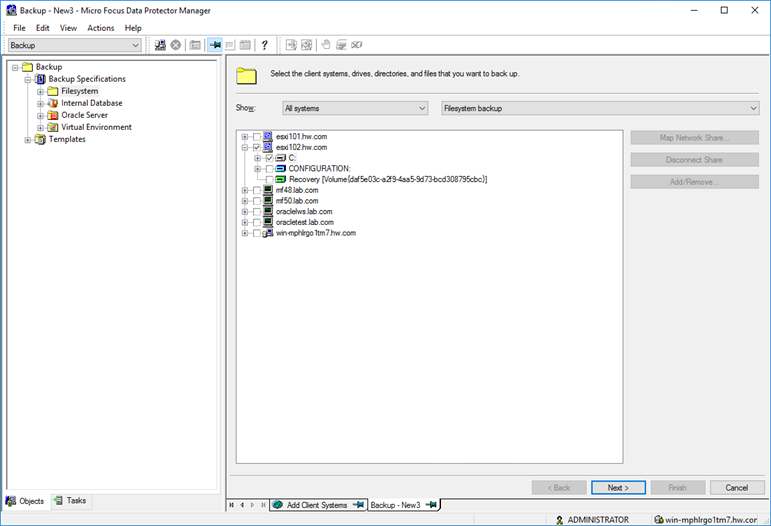Click the CONFIGURATION object icon

tap(281, 169)
